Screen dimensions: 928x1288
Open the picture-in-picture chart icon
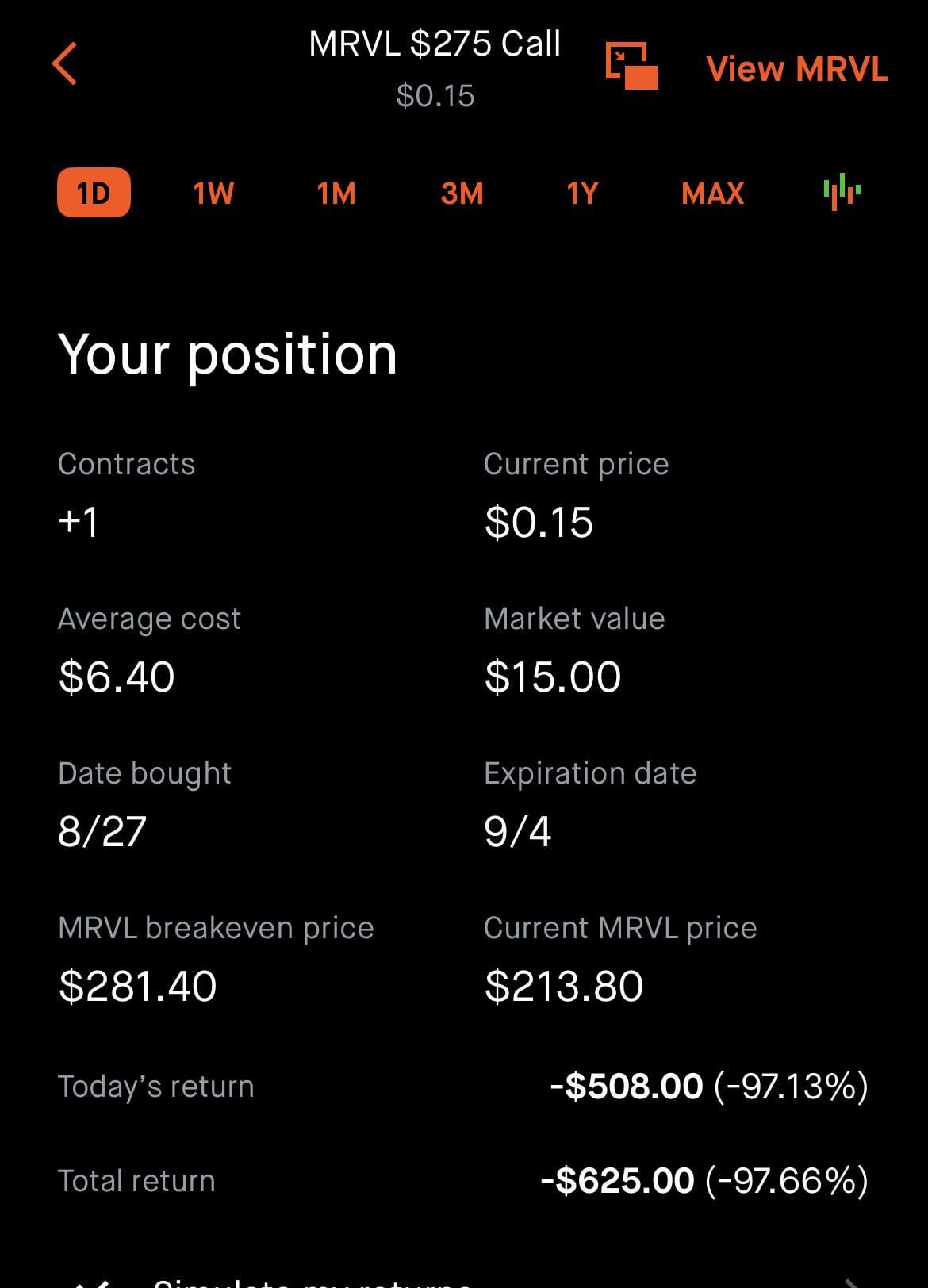coord(631,66)
